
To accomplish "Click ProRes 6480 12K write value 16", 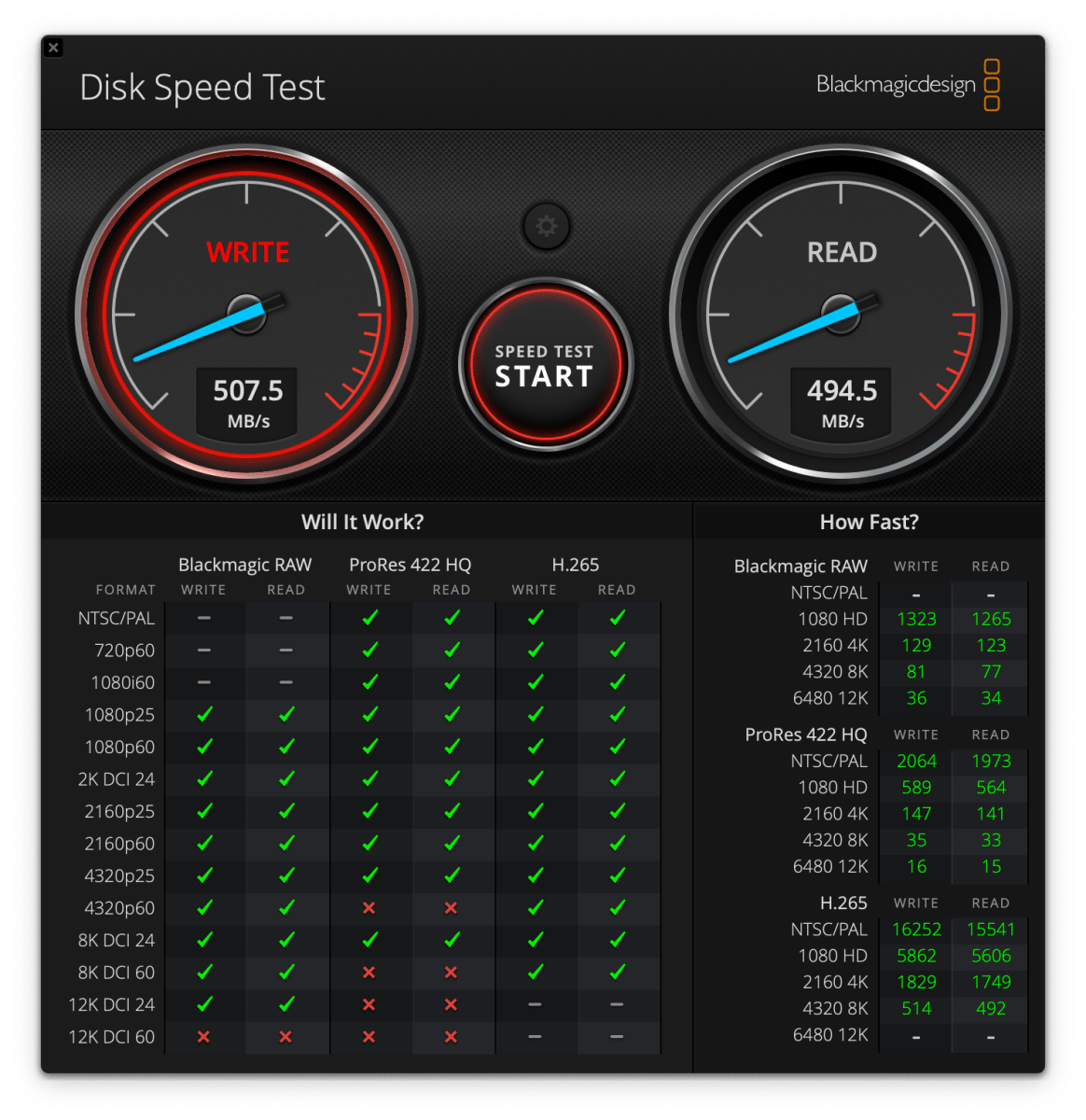I will (916, 866).
